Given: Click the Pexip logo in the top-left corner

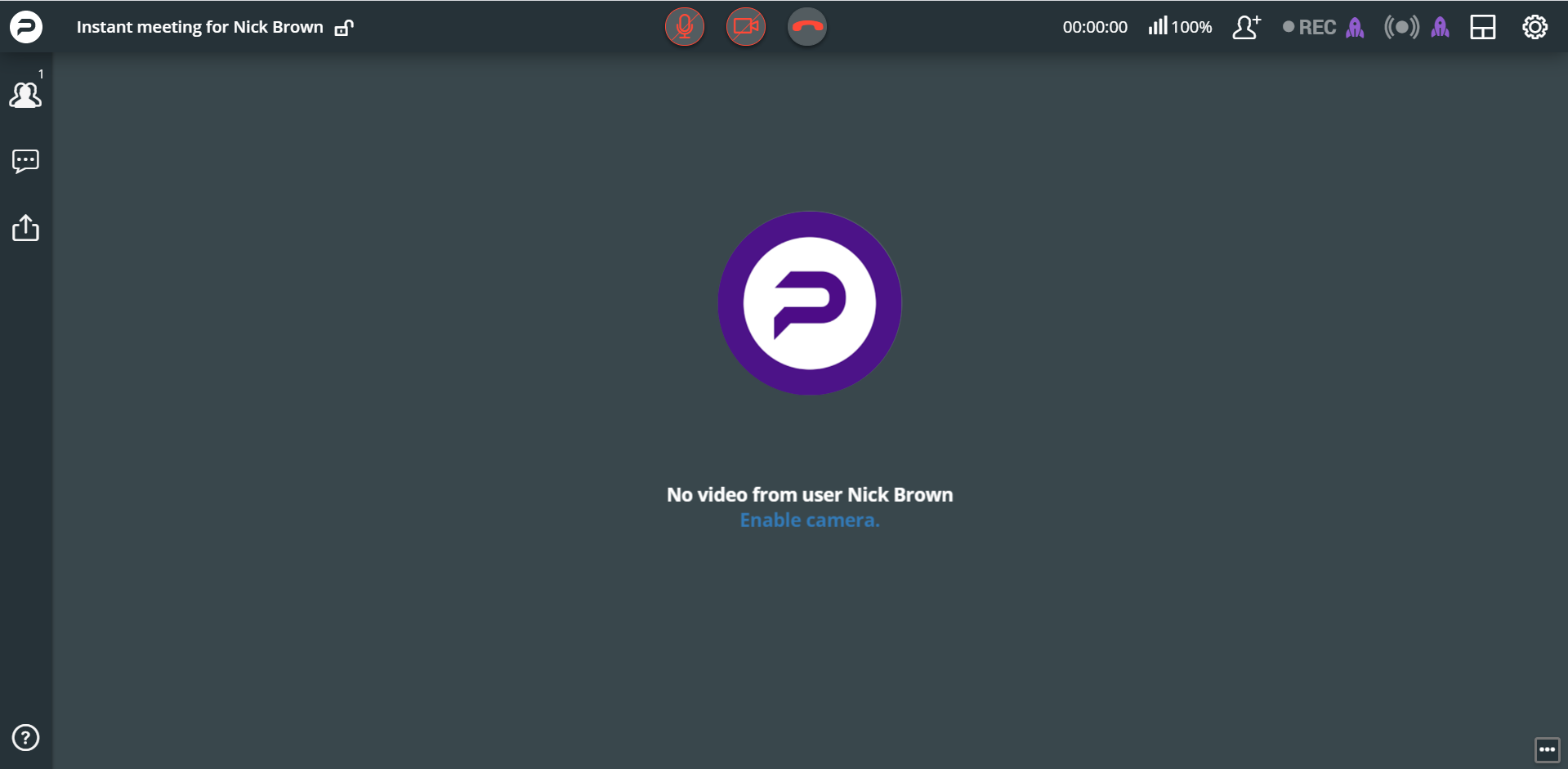Looking at the screenshot, I should tap(26, 27).
